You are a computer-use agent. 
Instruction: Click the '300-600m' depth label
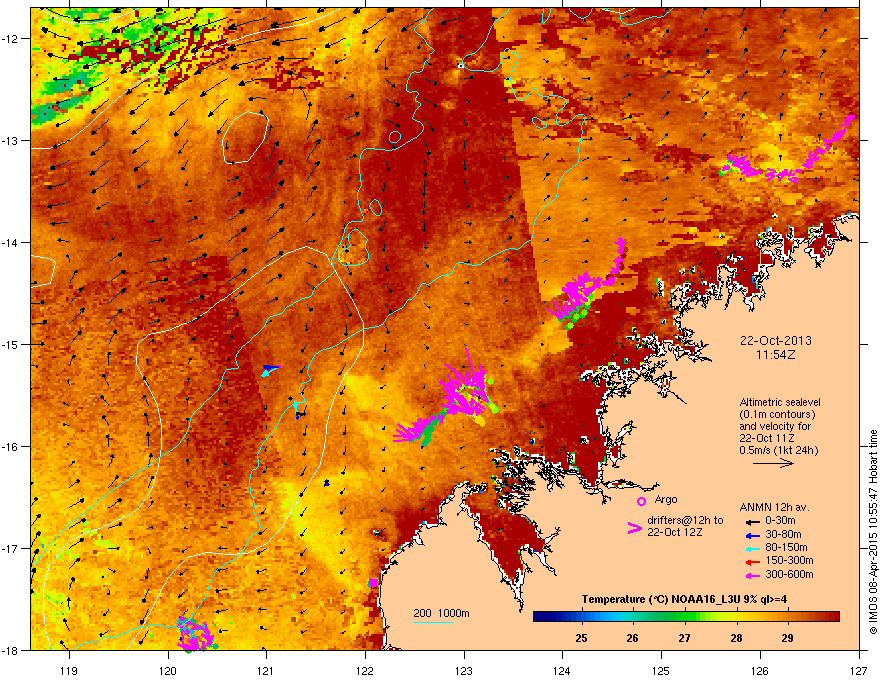point(789,575)
